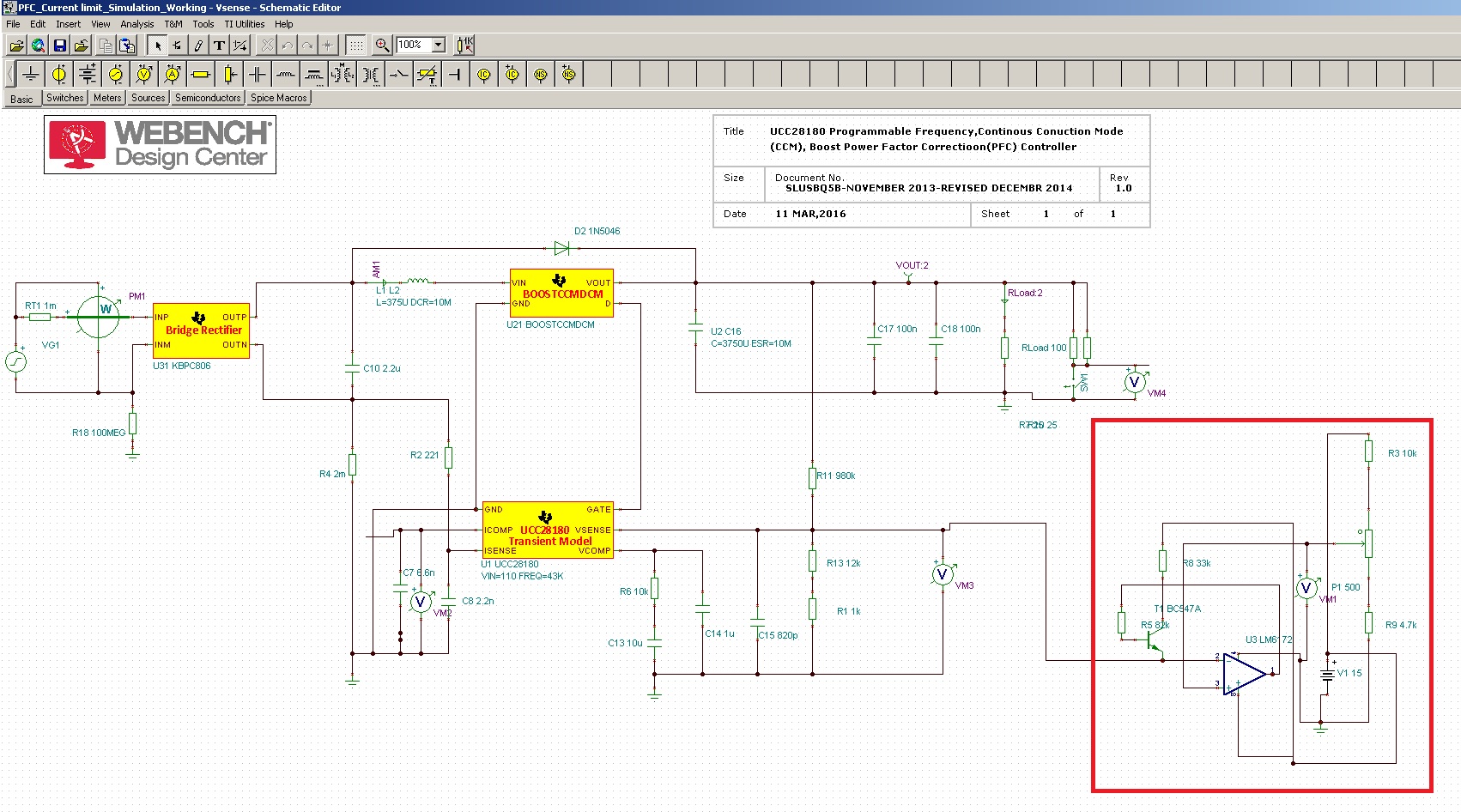Click the 1K component value tool icon

[464, 45]
